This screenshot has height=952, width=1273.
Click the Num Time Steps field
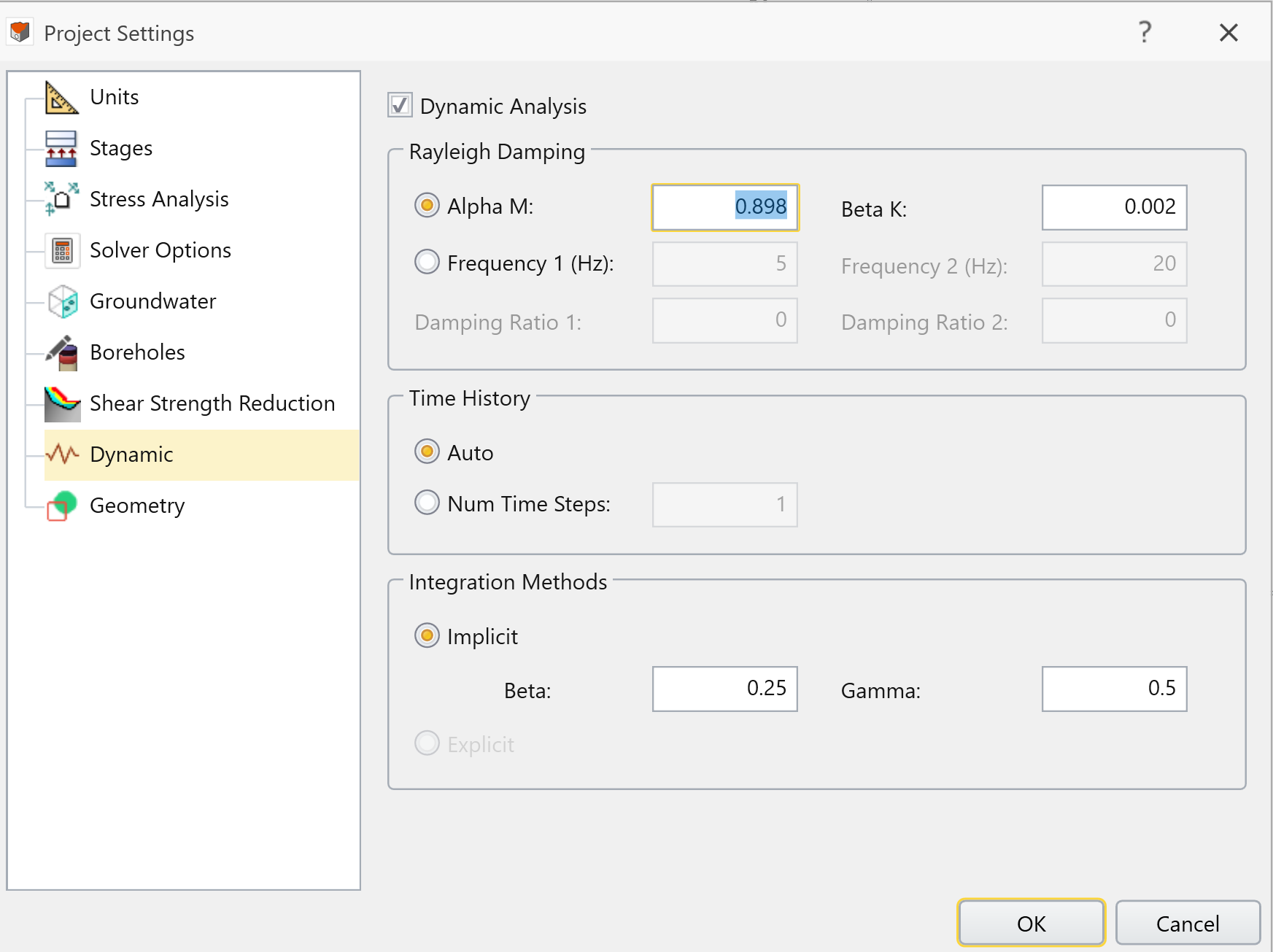click(x=725, y=505)
